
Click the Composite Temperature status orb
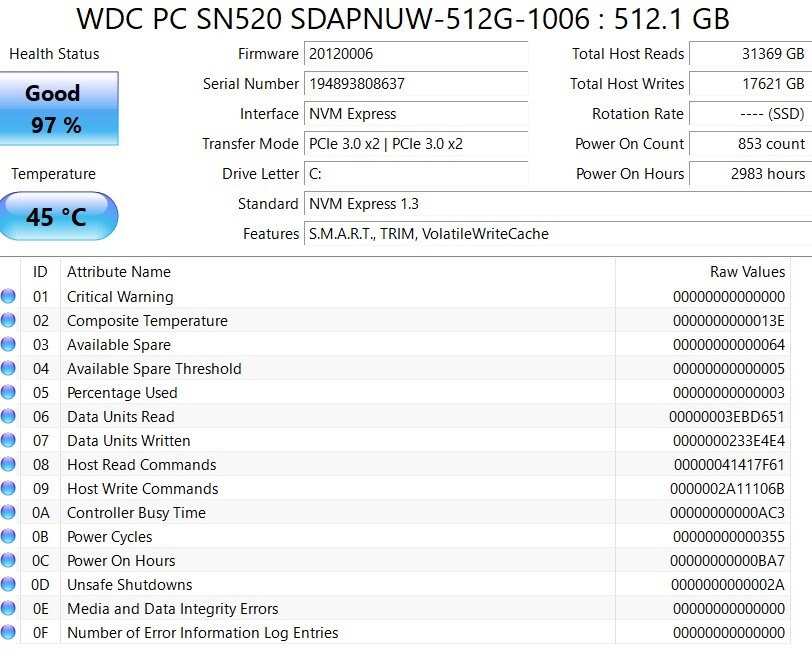pyautogui.click(x=8, y=321)
